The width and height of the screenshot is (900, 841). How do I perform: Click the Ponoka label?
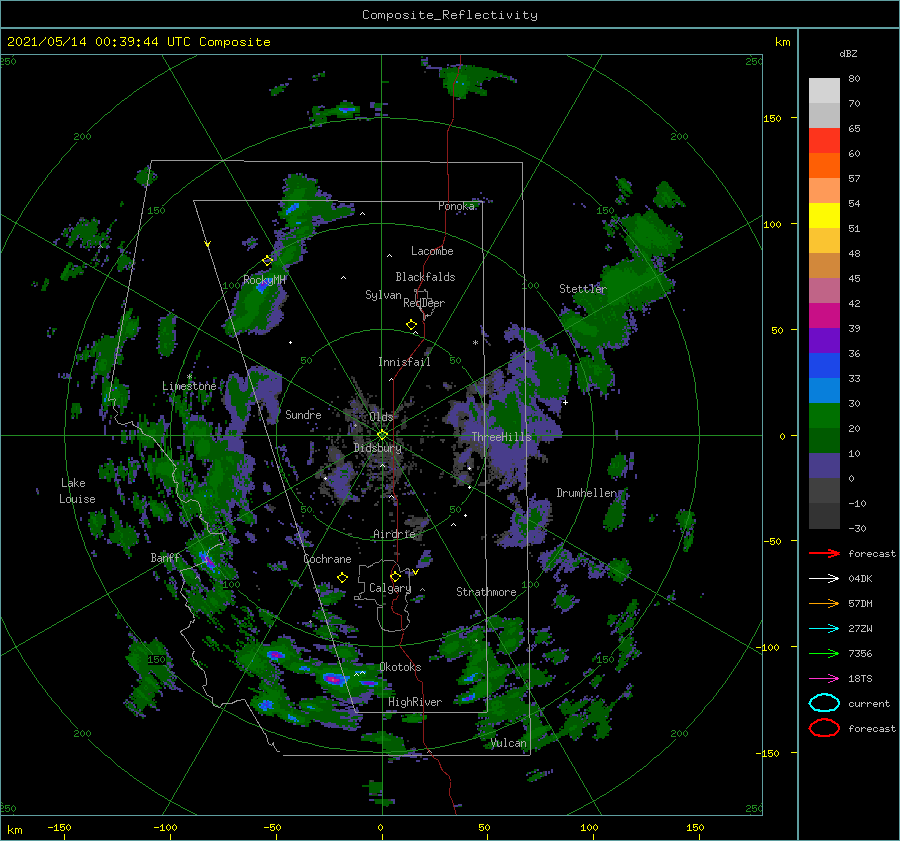pyautogui.click(x=456, y=206)
